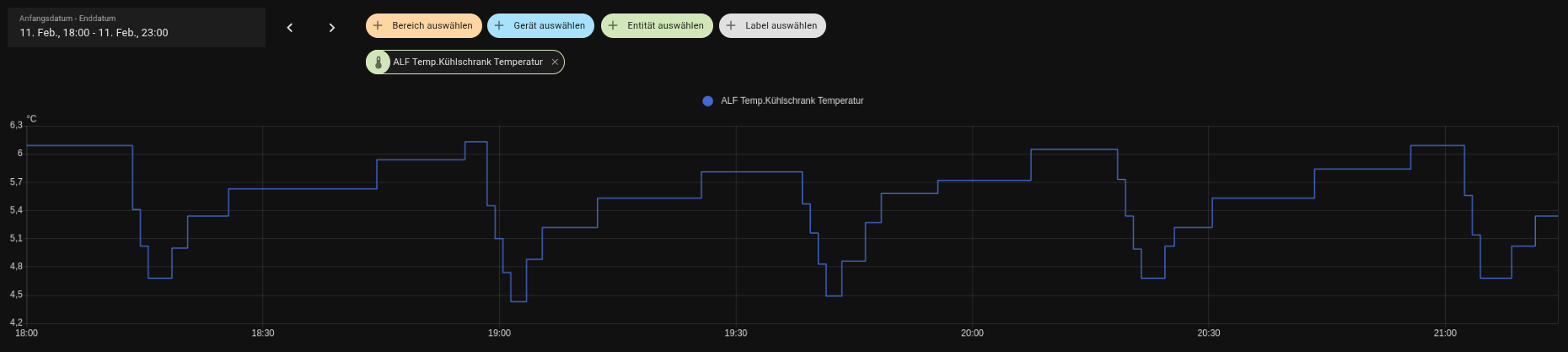The width and height of the screenshot is (1568, 352).
Task: Click the 18:30 label on time axis
Action: (263, 333)
